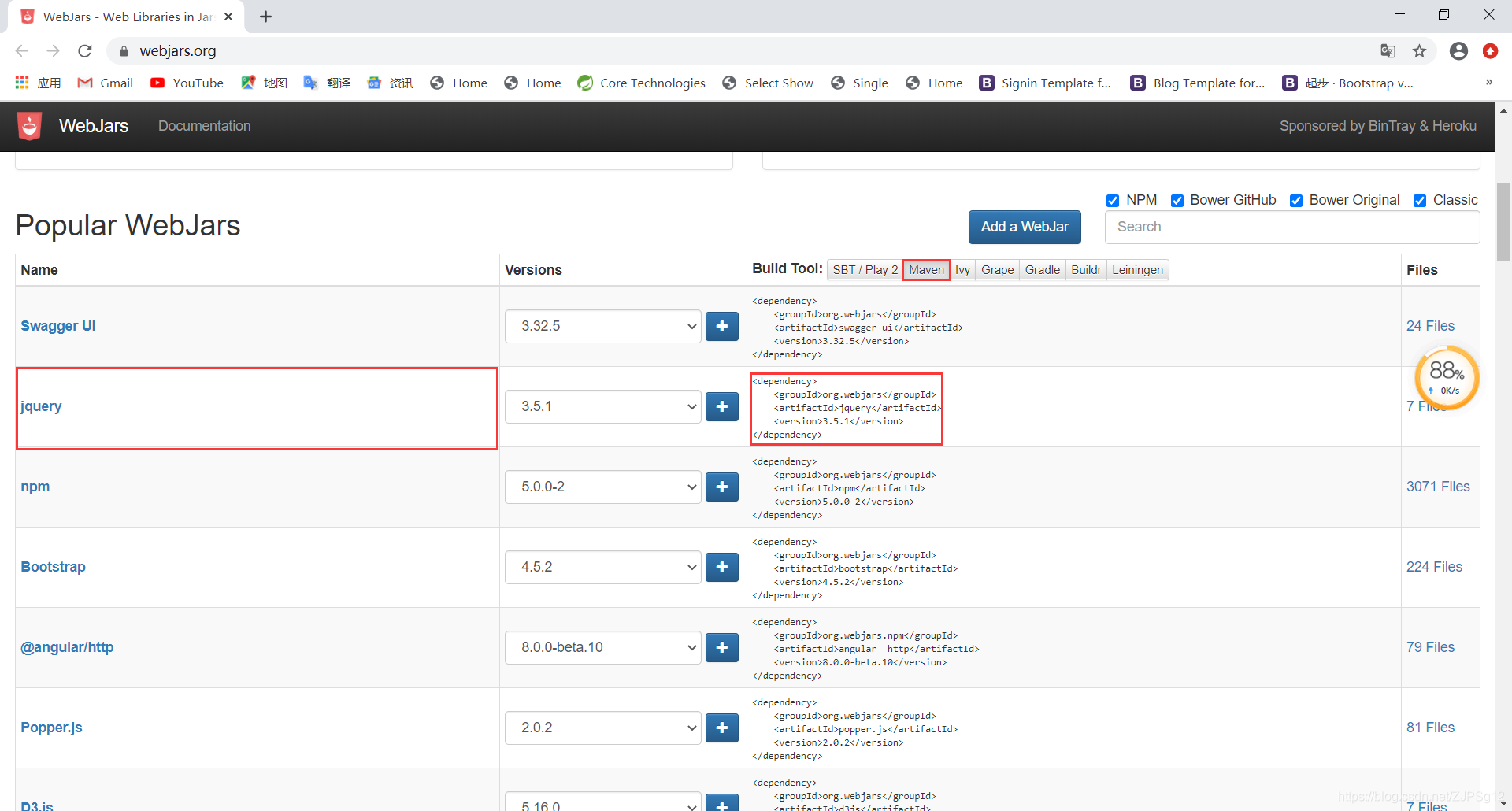Open the Bootstrap name link

54,567
